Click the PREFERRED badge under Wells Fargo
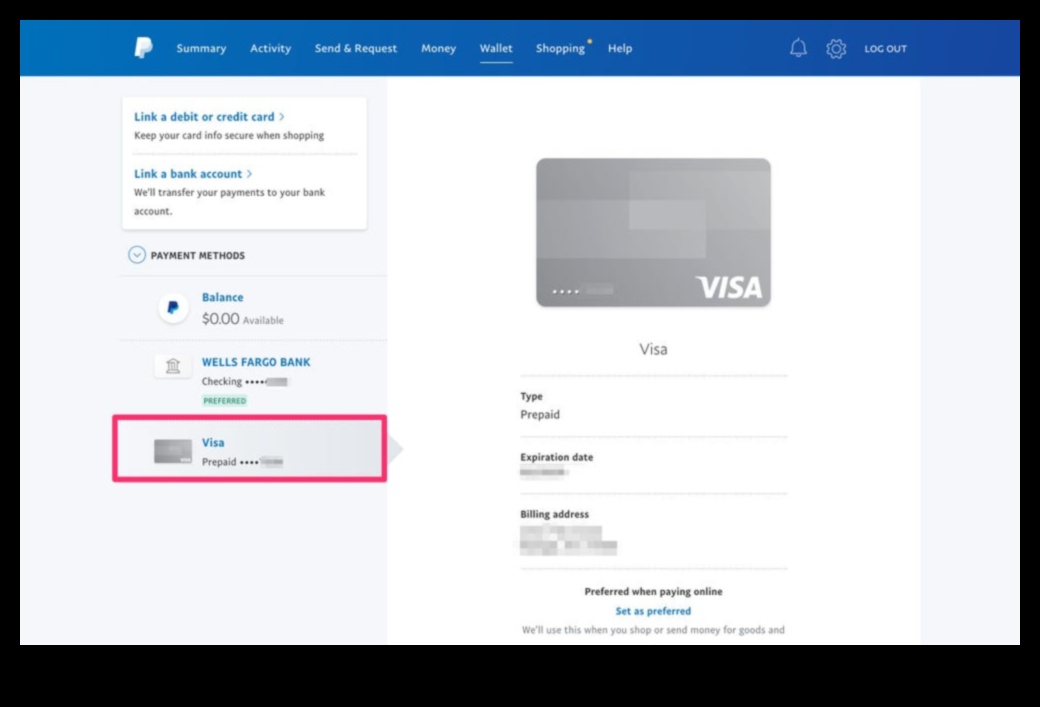Viewport: 1040px width, 707px height. 225,401
